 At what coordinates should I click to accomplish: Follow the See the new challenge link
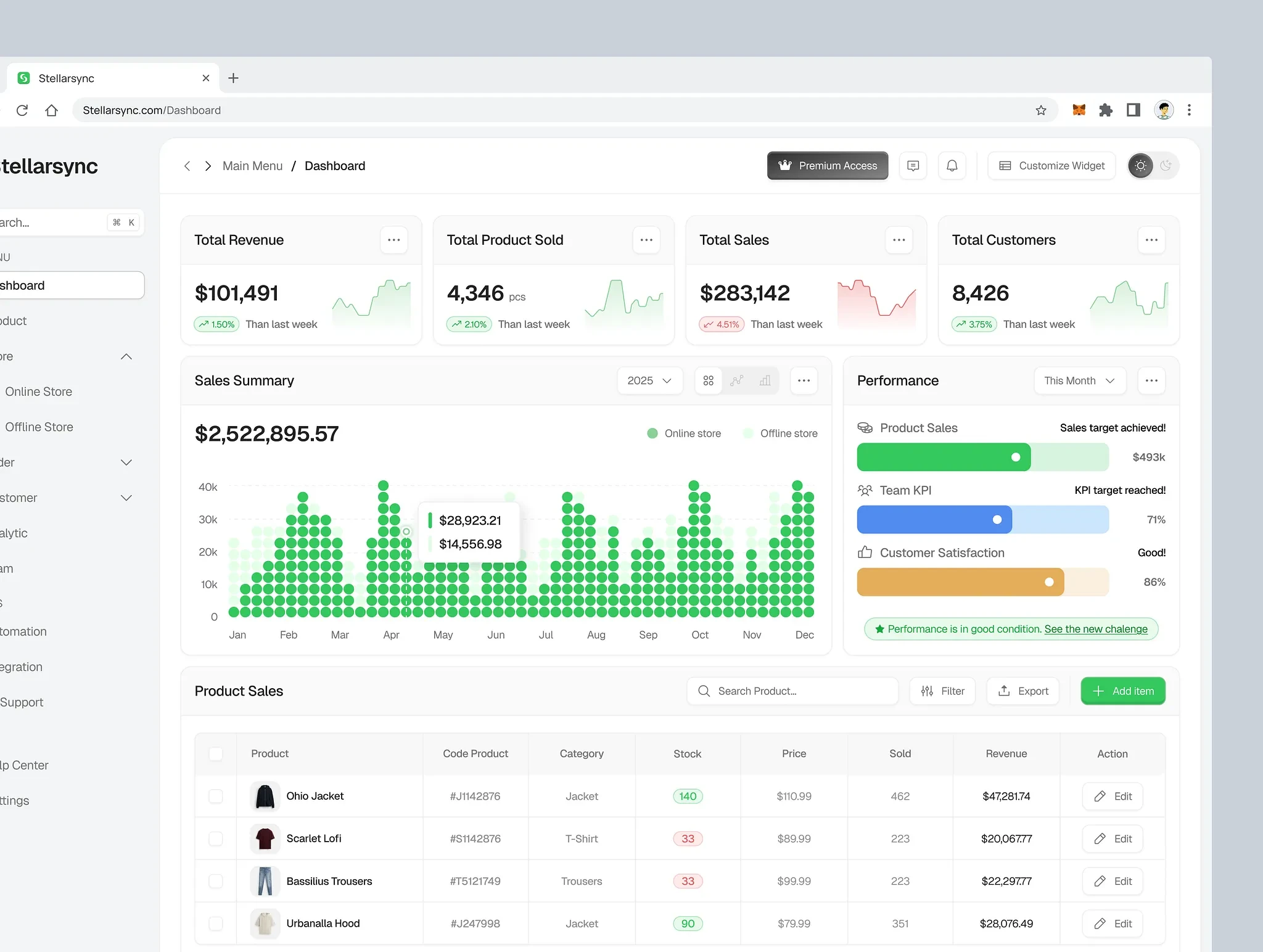[1096, 629]
